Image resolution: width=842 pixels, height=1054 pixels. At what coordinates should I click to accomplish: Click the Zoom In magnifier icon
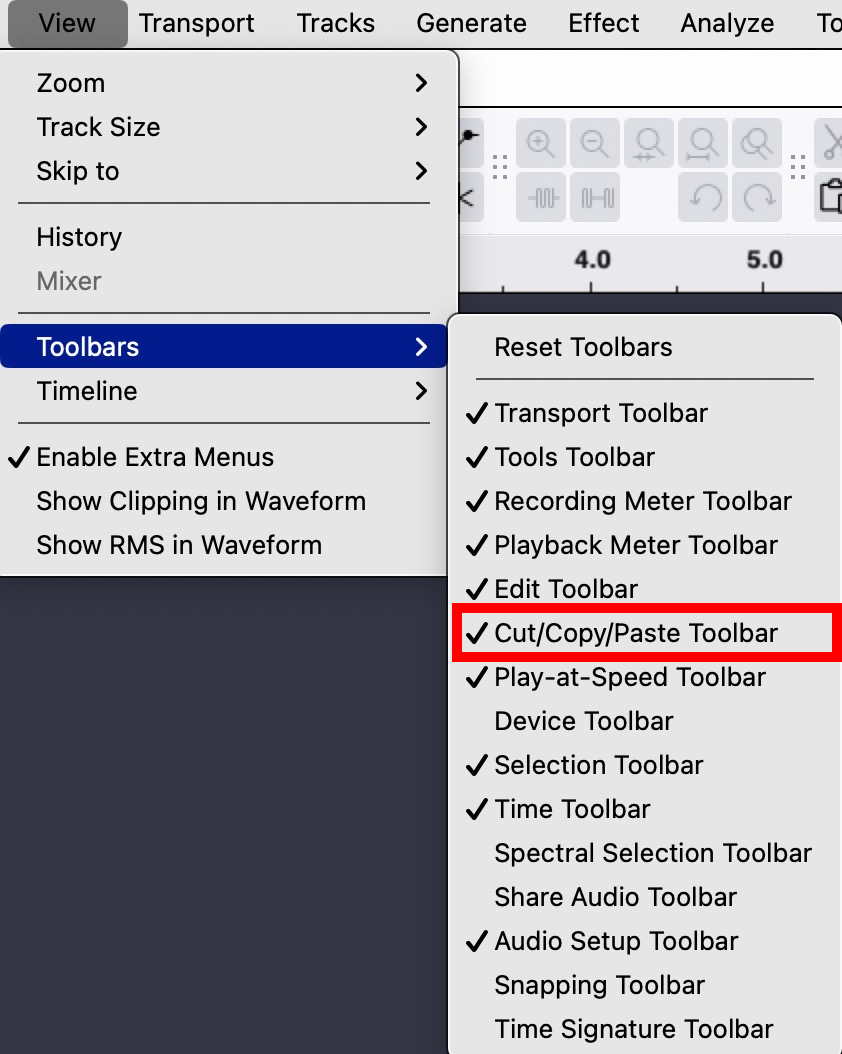click(541, 144)
